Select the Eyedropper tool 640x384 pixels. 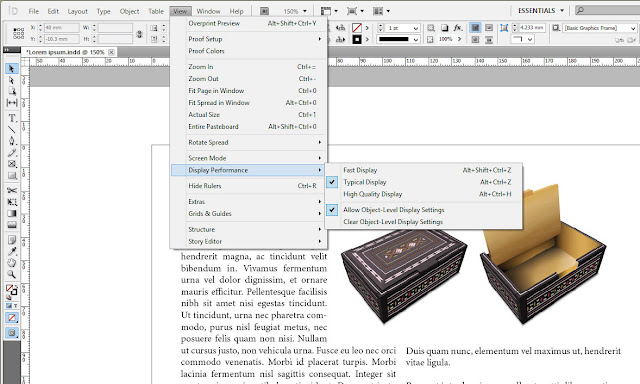[x=11, y=251]
